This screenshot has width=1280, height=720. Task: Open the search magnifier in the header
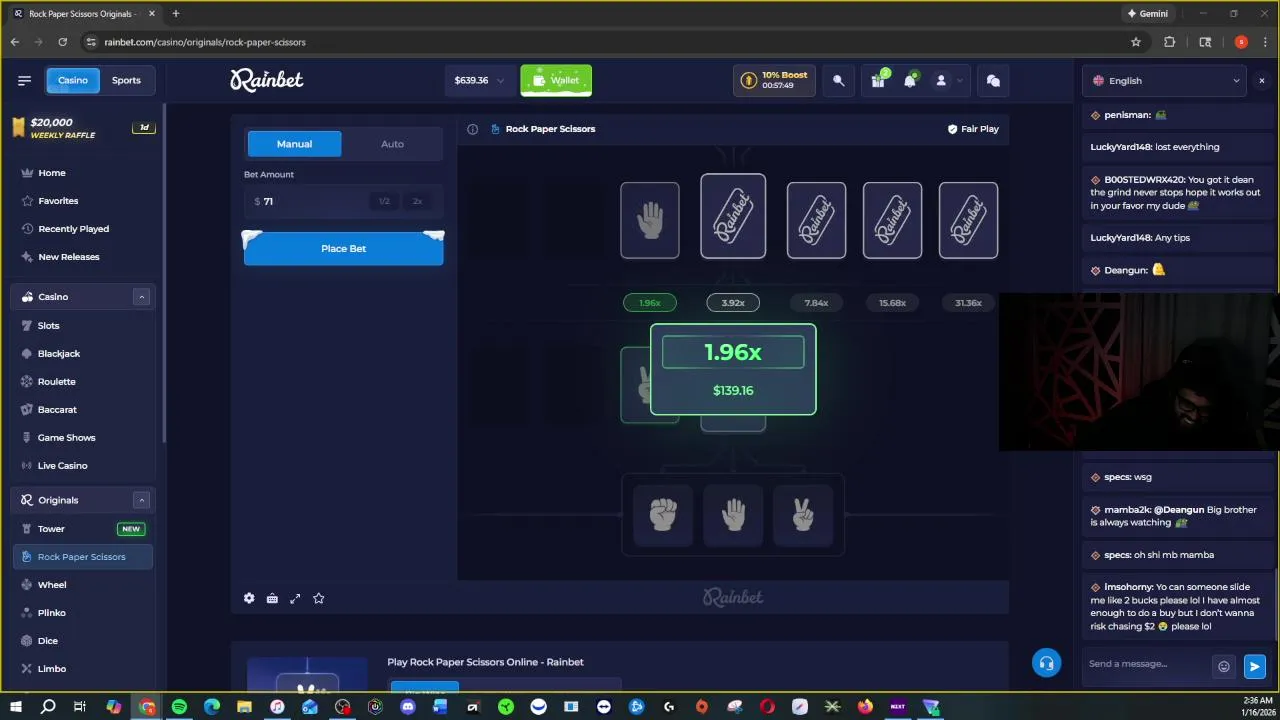coord(839,81)
